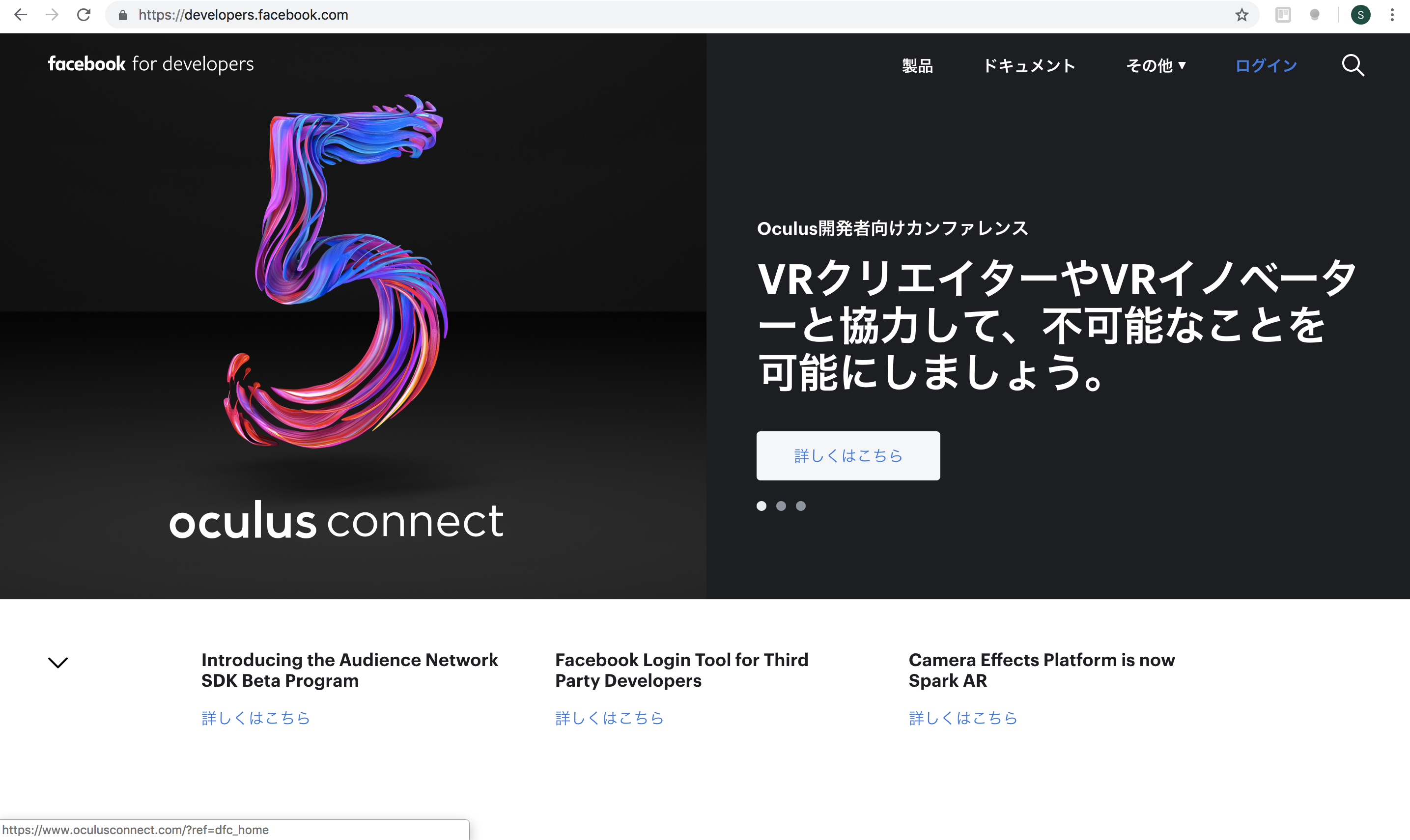This screenshot has height=840, width=1410.
Task: Reload the page with the refresh icon
Action: click(84, 15)
